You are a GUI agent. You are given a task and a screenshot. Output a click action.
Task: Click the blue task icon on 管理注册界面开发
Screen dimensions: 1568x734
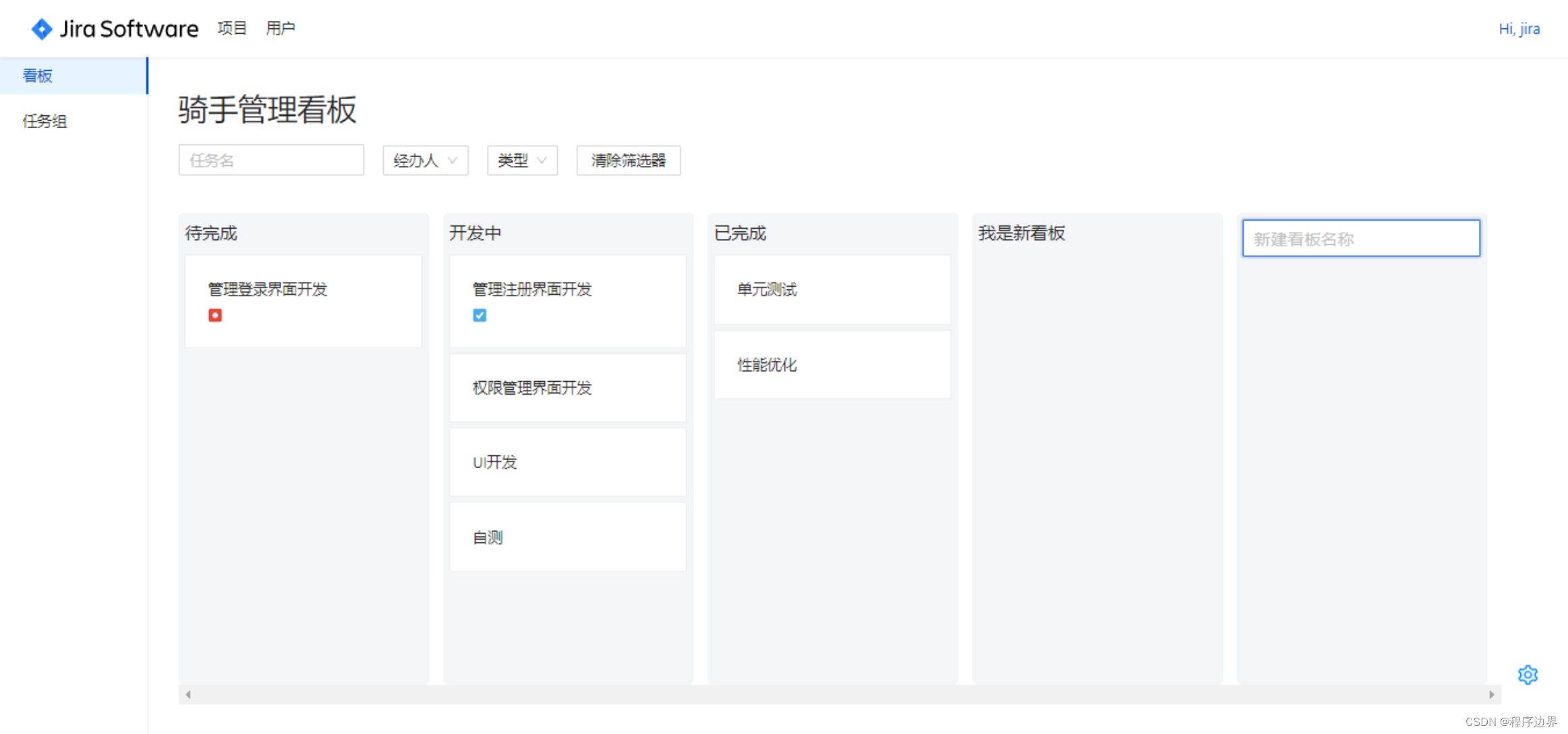click(480, 315)
